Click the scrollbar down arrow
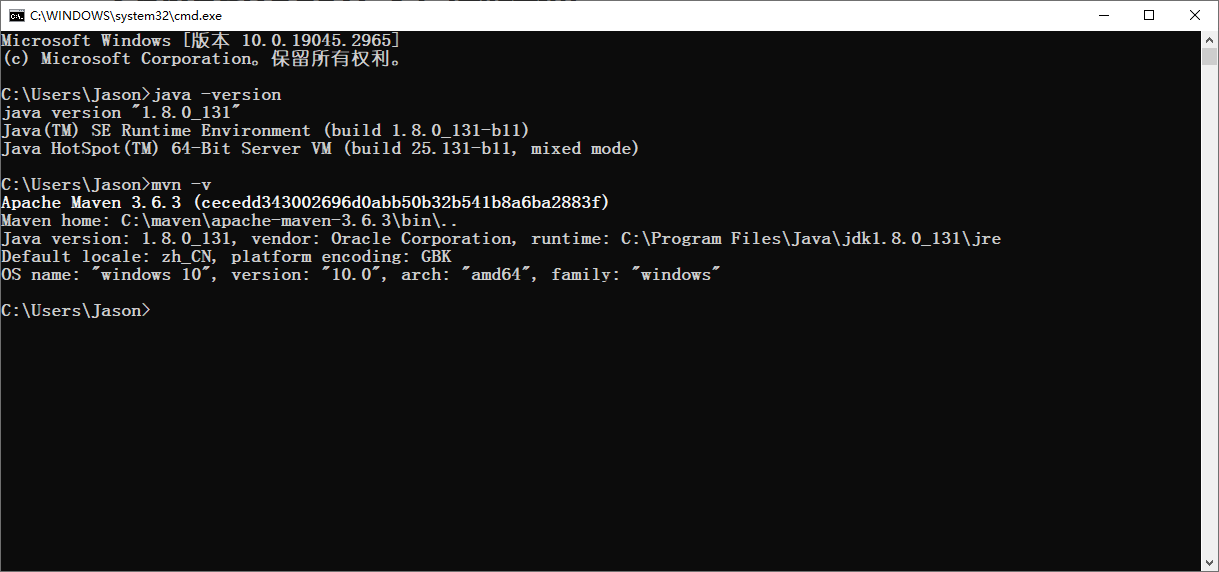Viewport: 1219px width, 572px height. 1209,563
